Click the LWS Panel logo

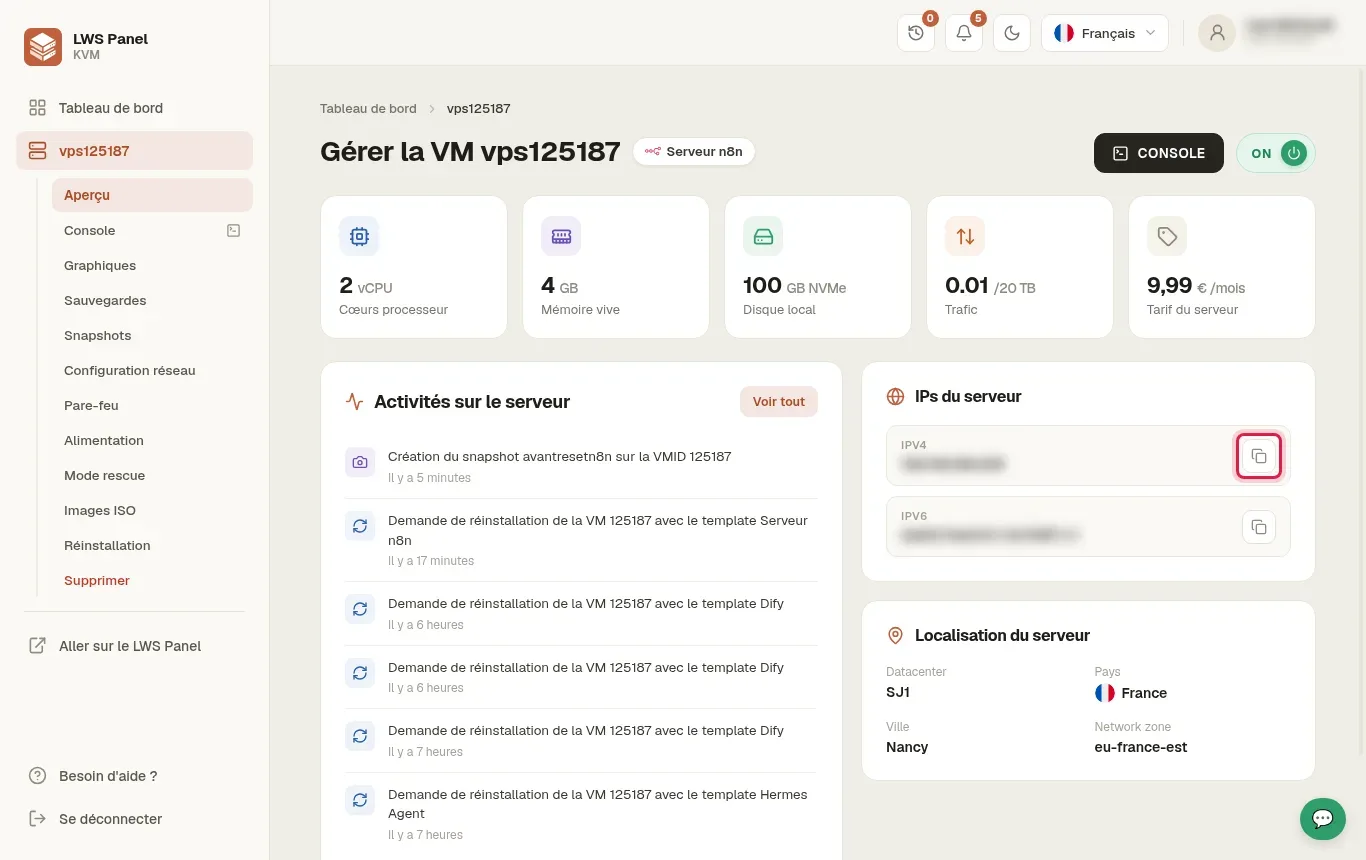(43, 47)
